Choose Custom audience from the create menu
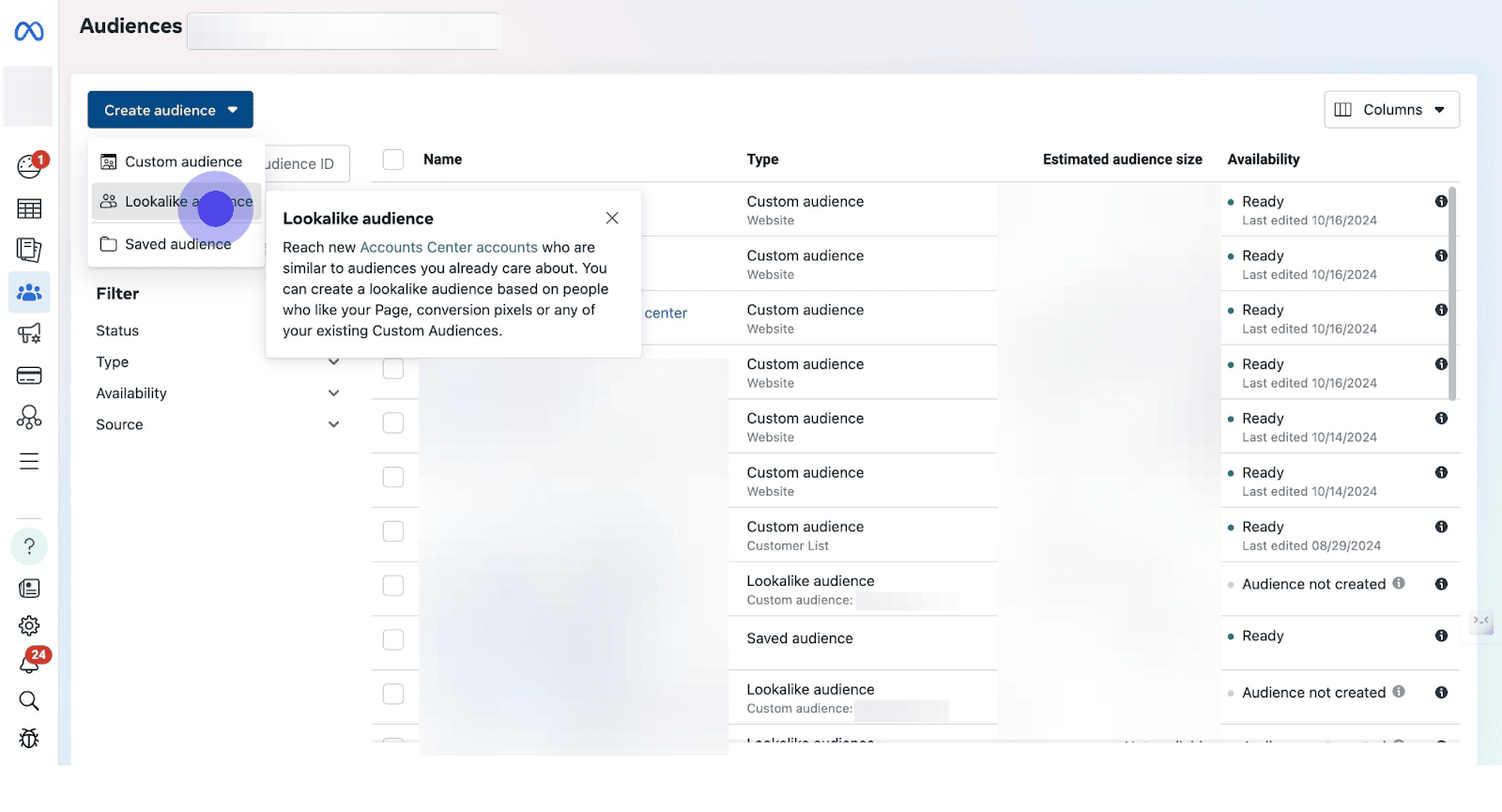 [176, 161]
